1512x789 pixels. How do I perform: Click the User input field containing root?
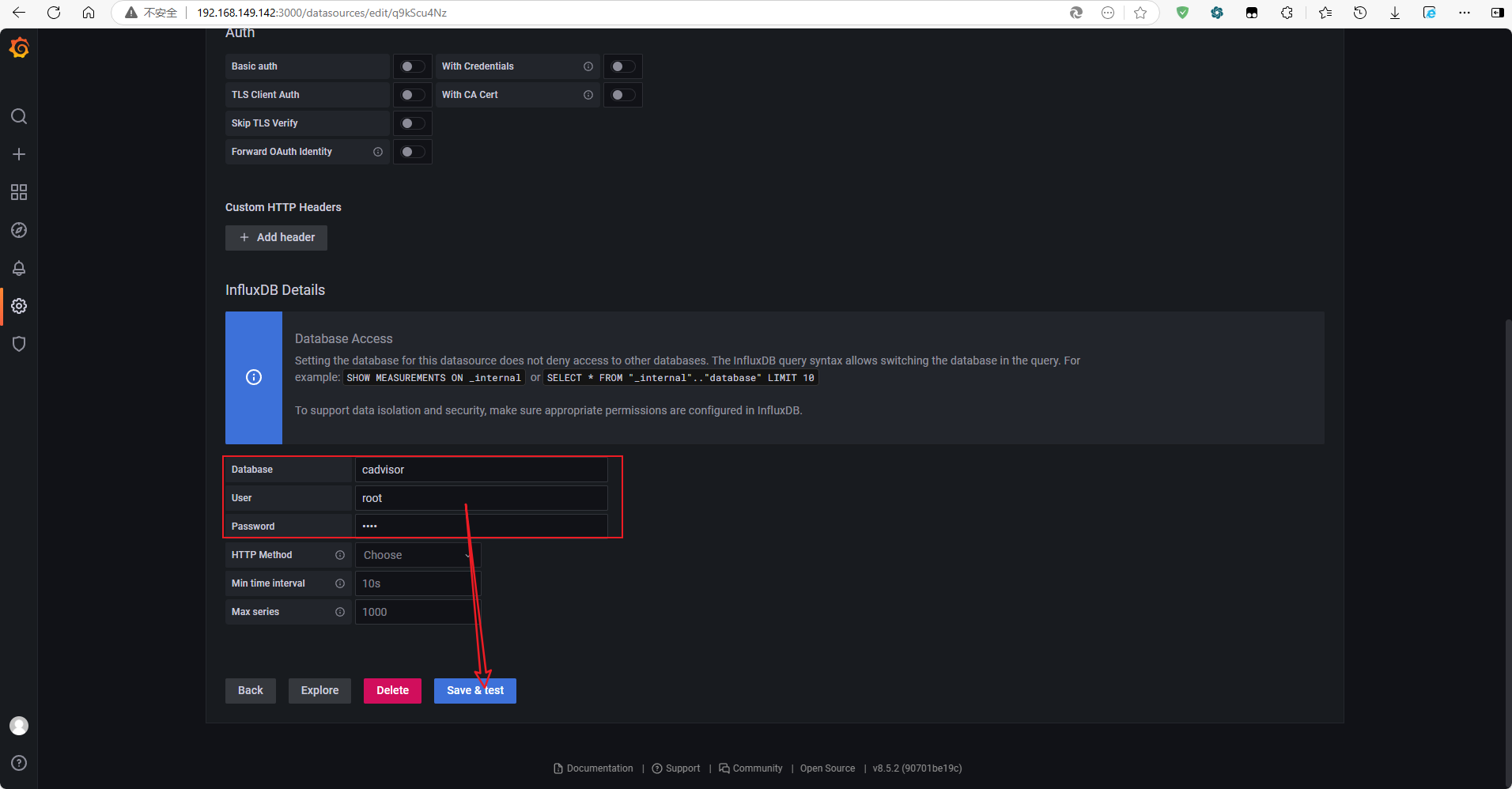tap(481, 498)
